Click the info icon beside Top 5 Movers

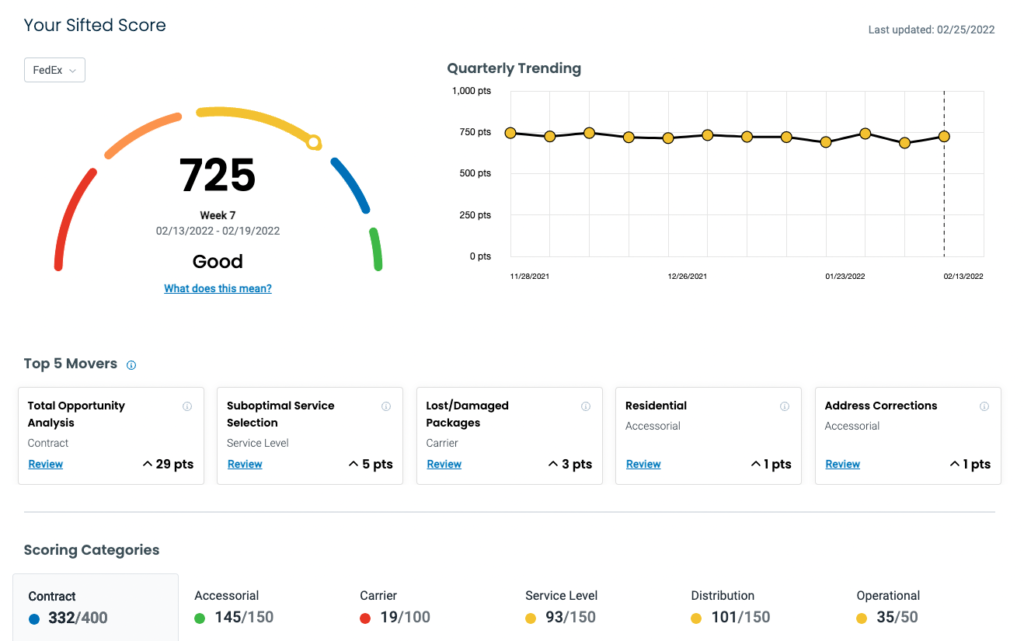(131, 364)
